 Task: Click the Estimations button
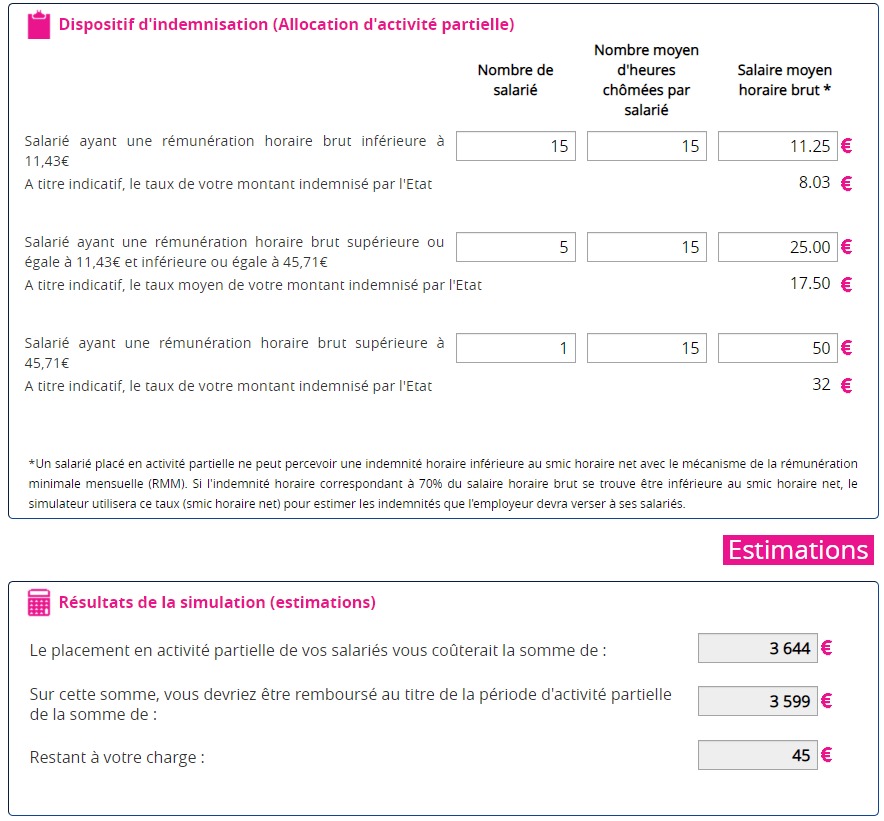click(x=798, y=550)
